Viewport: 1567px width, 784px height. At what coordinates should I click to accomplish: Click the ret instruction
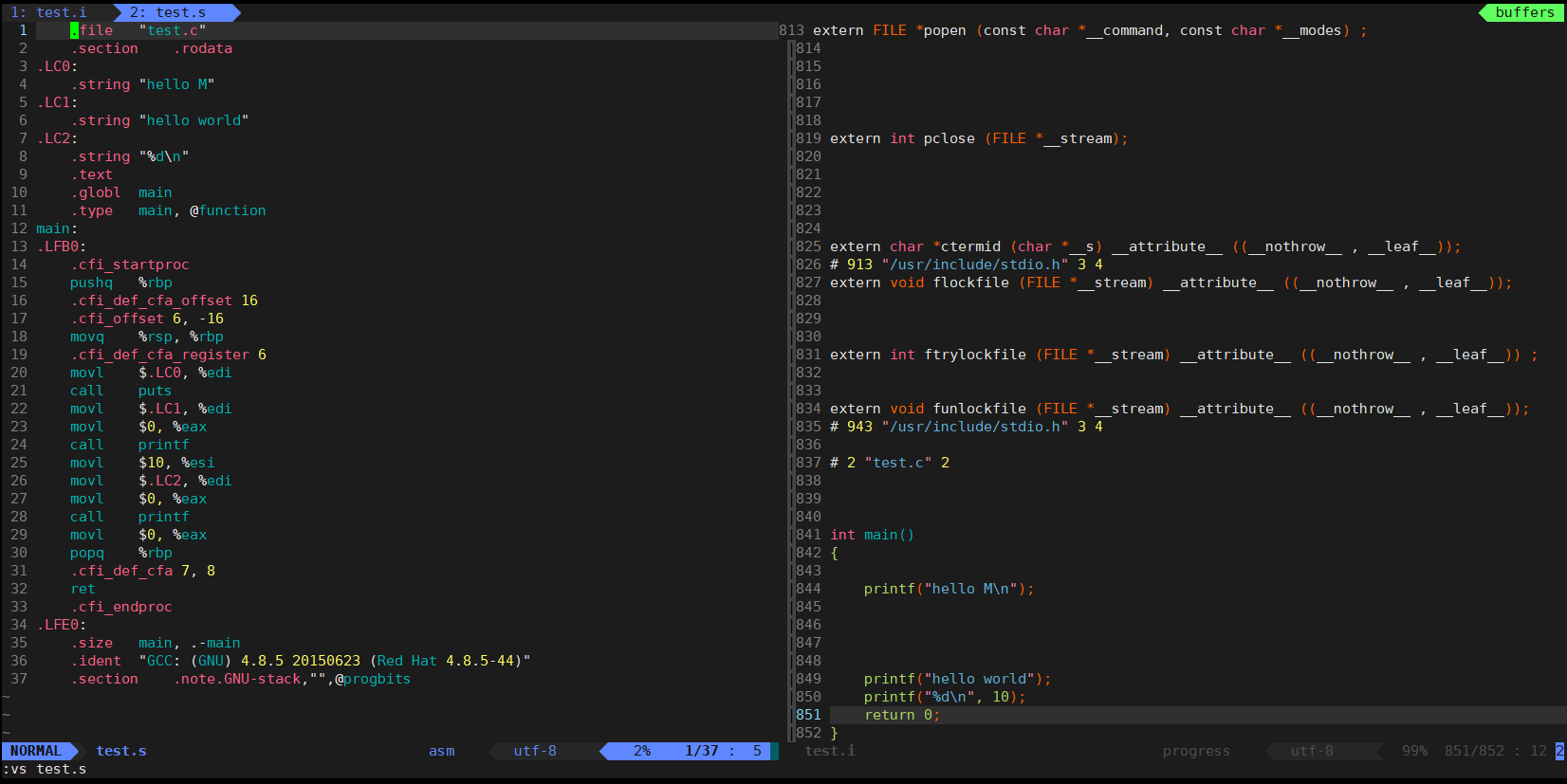coord(83,589)
